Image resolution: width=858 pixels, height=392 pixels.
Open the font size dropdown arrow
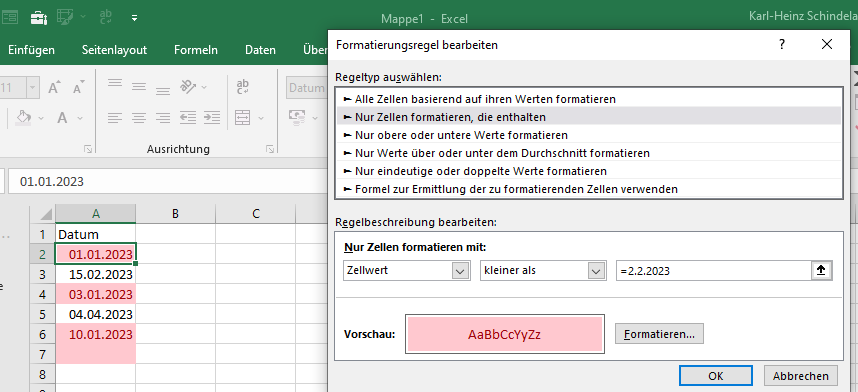32,88
